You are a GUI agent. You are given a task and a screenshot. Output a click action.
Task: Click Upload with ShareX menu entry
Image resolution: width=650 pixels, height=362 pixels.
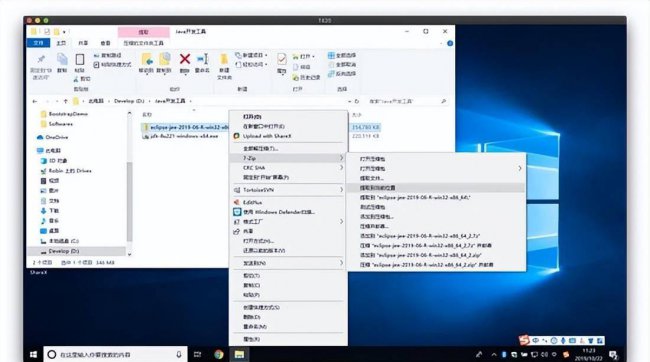point(288,136)
